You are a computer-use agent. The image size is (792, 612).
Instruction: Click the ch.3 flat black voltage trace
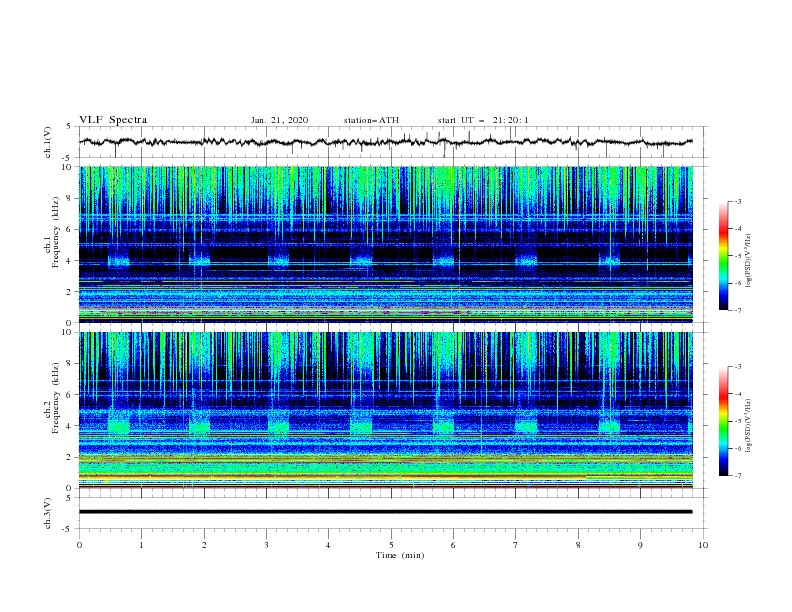click(x=385, y=512)
